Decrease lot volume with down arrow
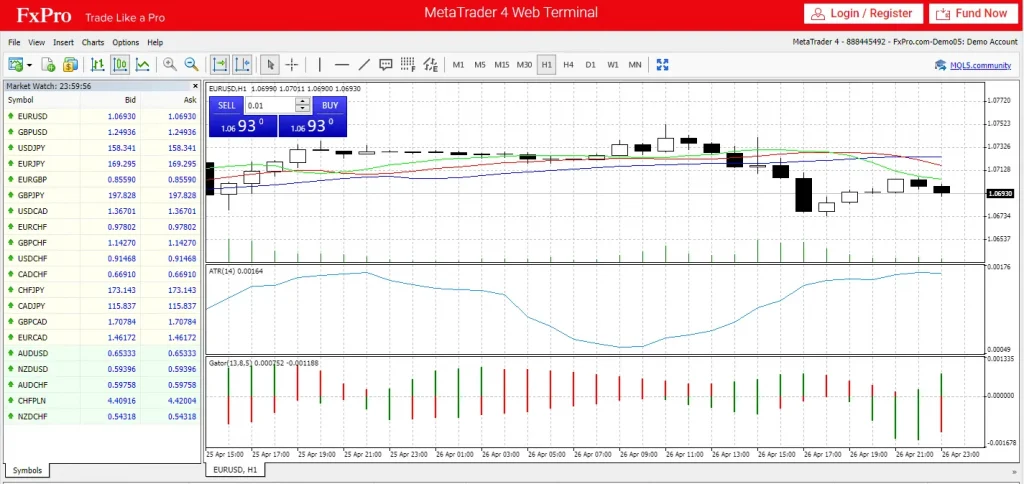This screenshot has height=484, width=1024. tap(303, 109)
